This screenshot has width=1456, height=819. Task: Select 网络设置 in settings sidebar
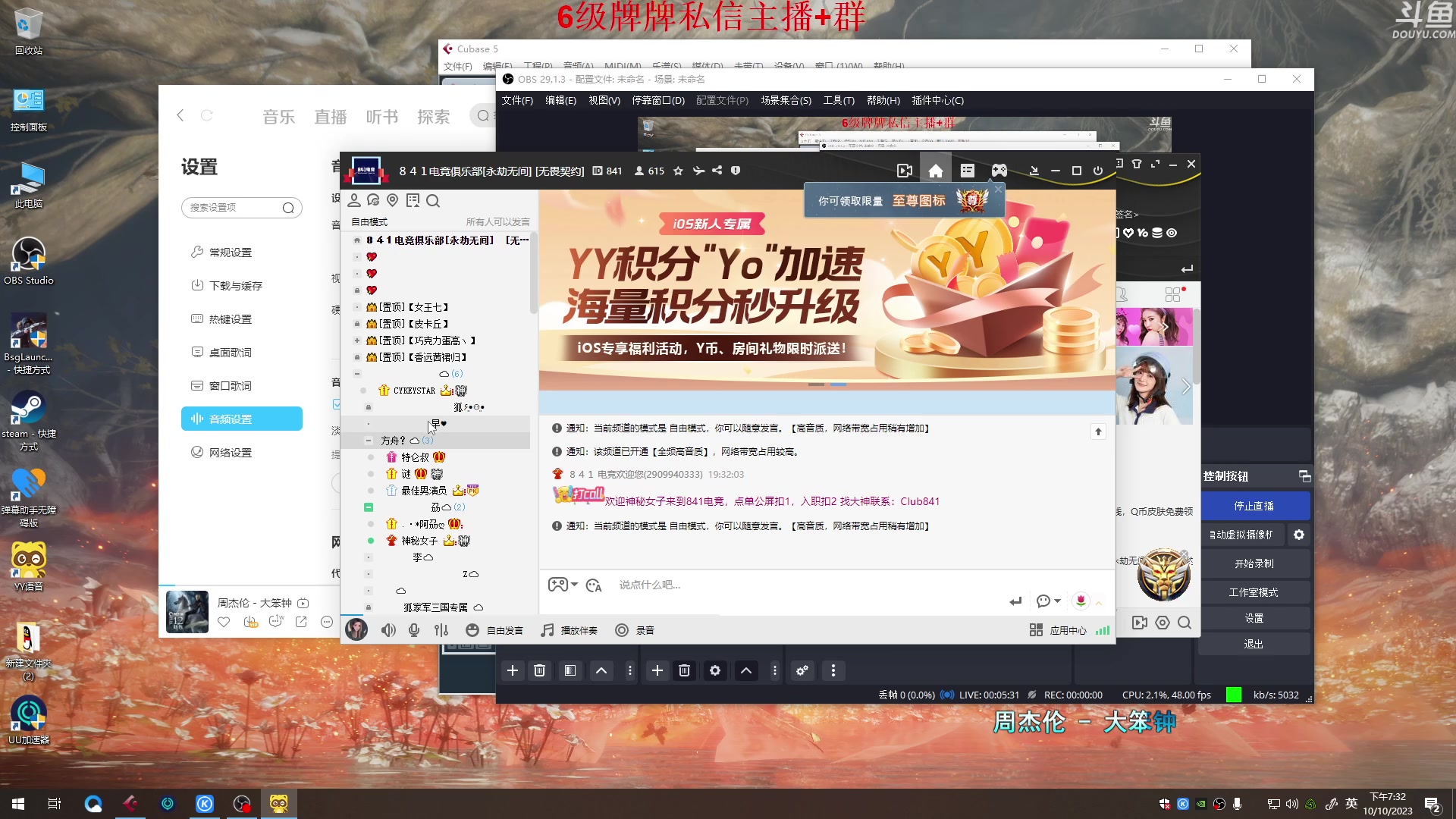click(231, 453)
